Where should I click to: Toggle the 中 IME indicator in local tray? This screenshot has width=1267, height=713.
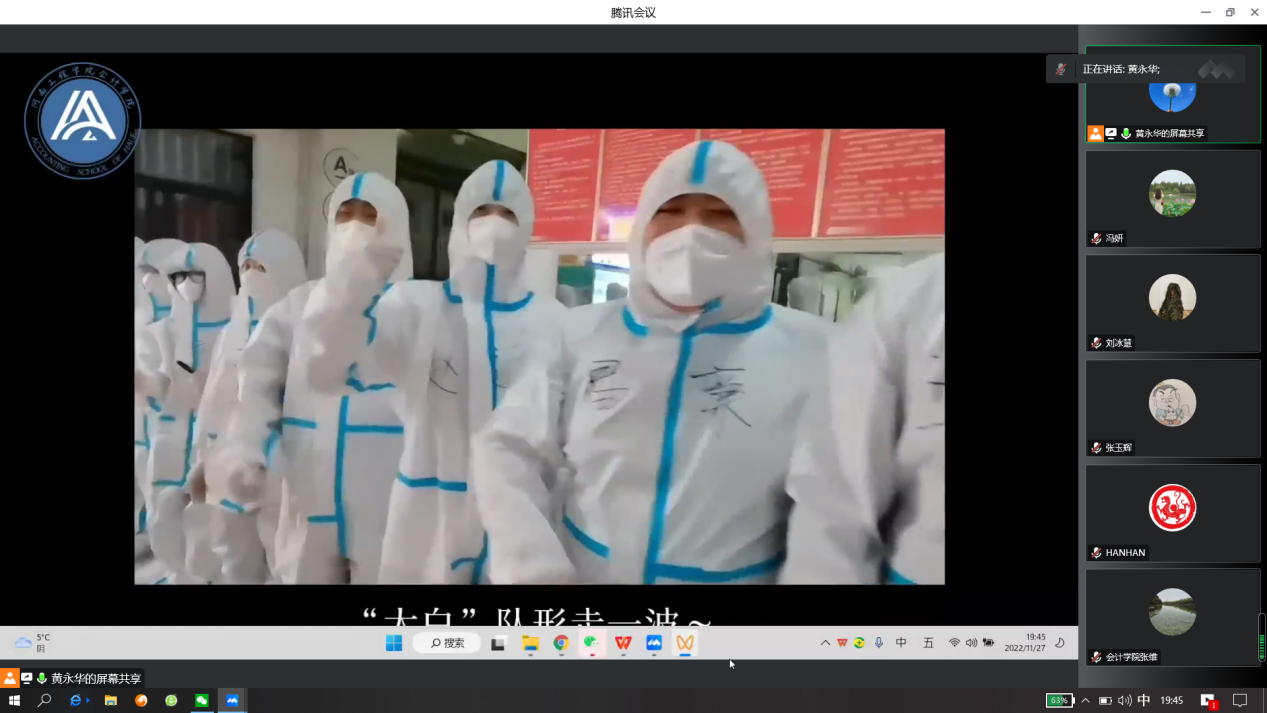1144,701
